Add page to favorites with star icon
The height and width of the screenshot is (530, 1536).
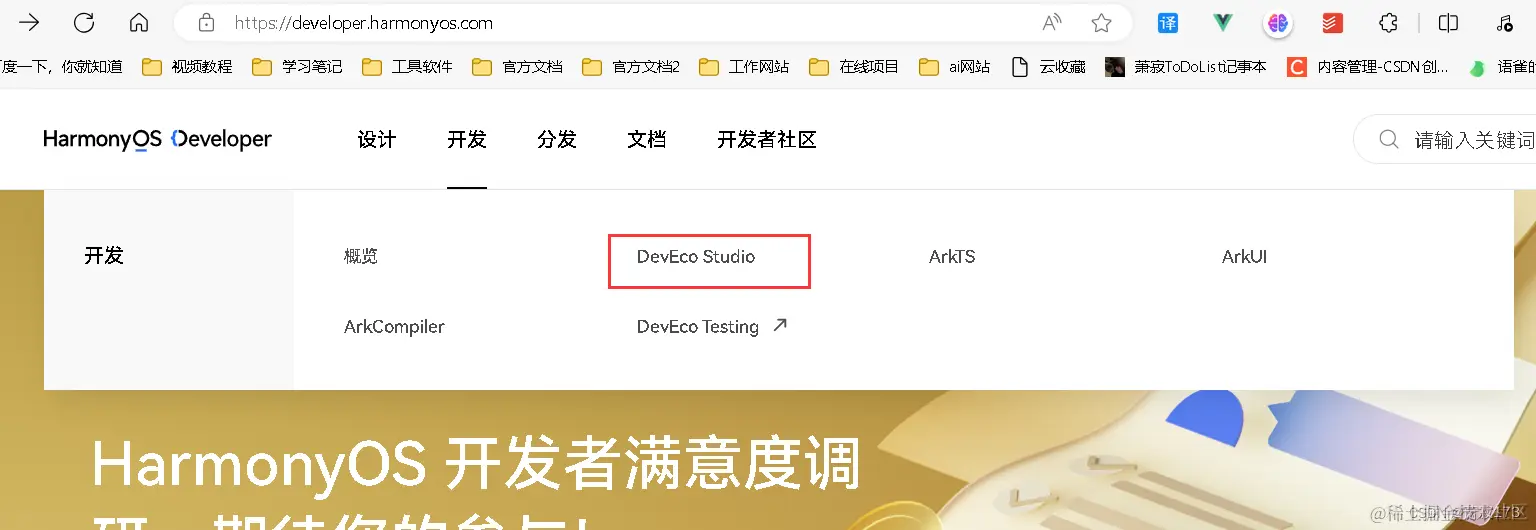click(1101, 22)
